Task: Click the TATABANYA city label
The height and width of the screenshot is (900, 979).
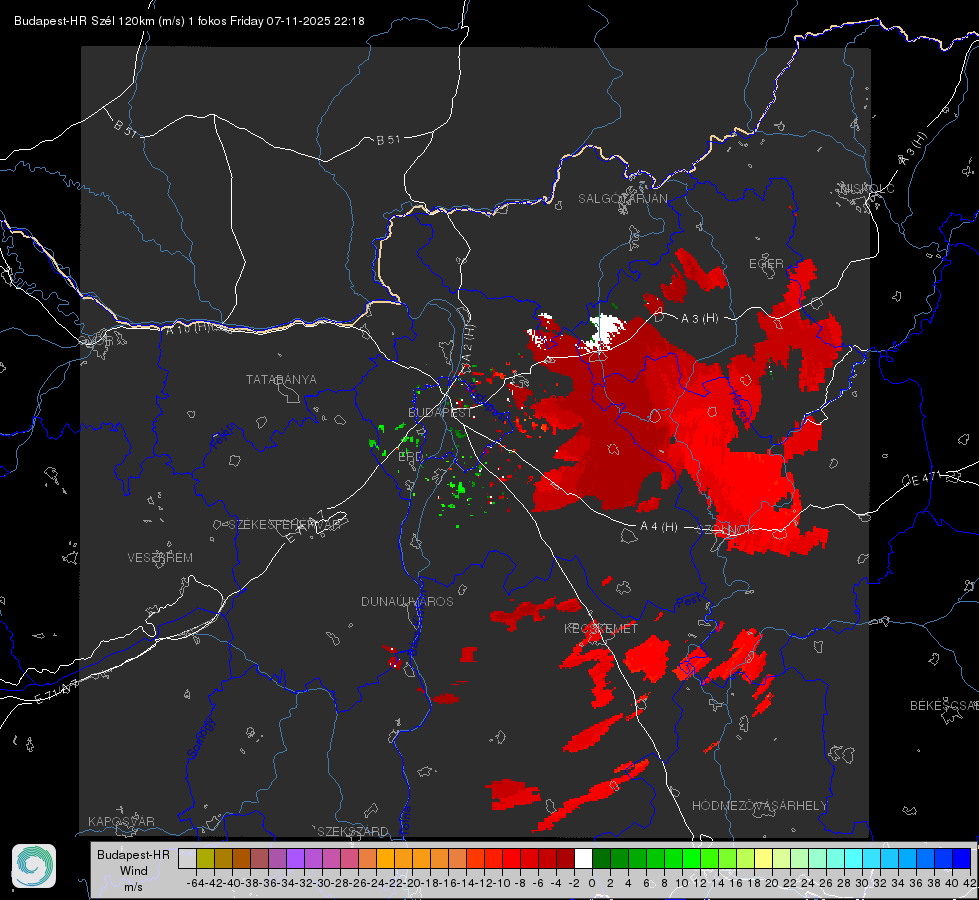Action: (x=281, y=380)
